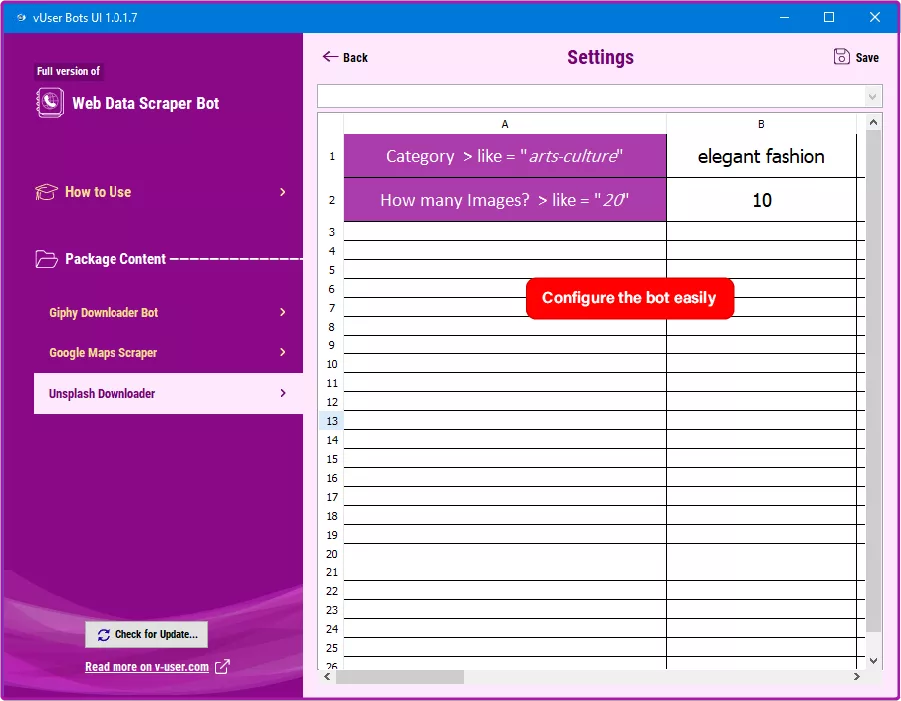Select row 2 header
This screenshot has height=701, width=901.
332,200
